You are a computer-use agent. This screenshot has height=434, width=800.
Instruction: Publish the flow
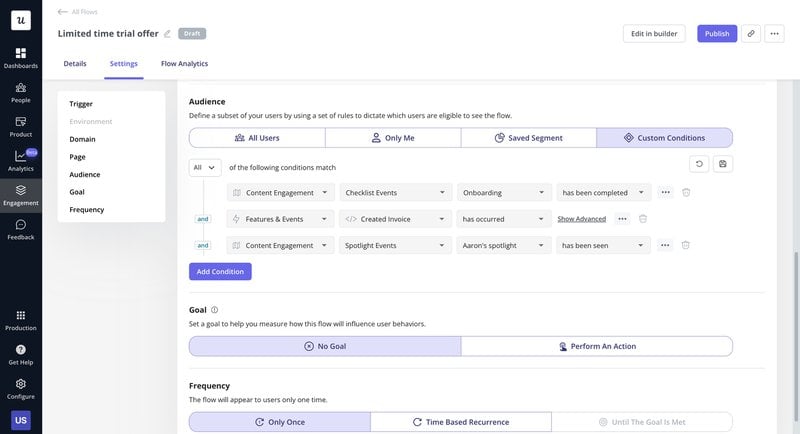(x=717, y=34)
